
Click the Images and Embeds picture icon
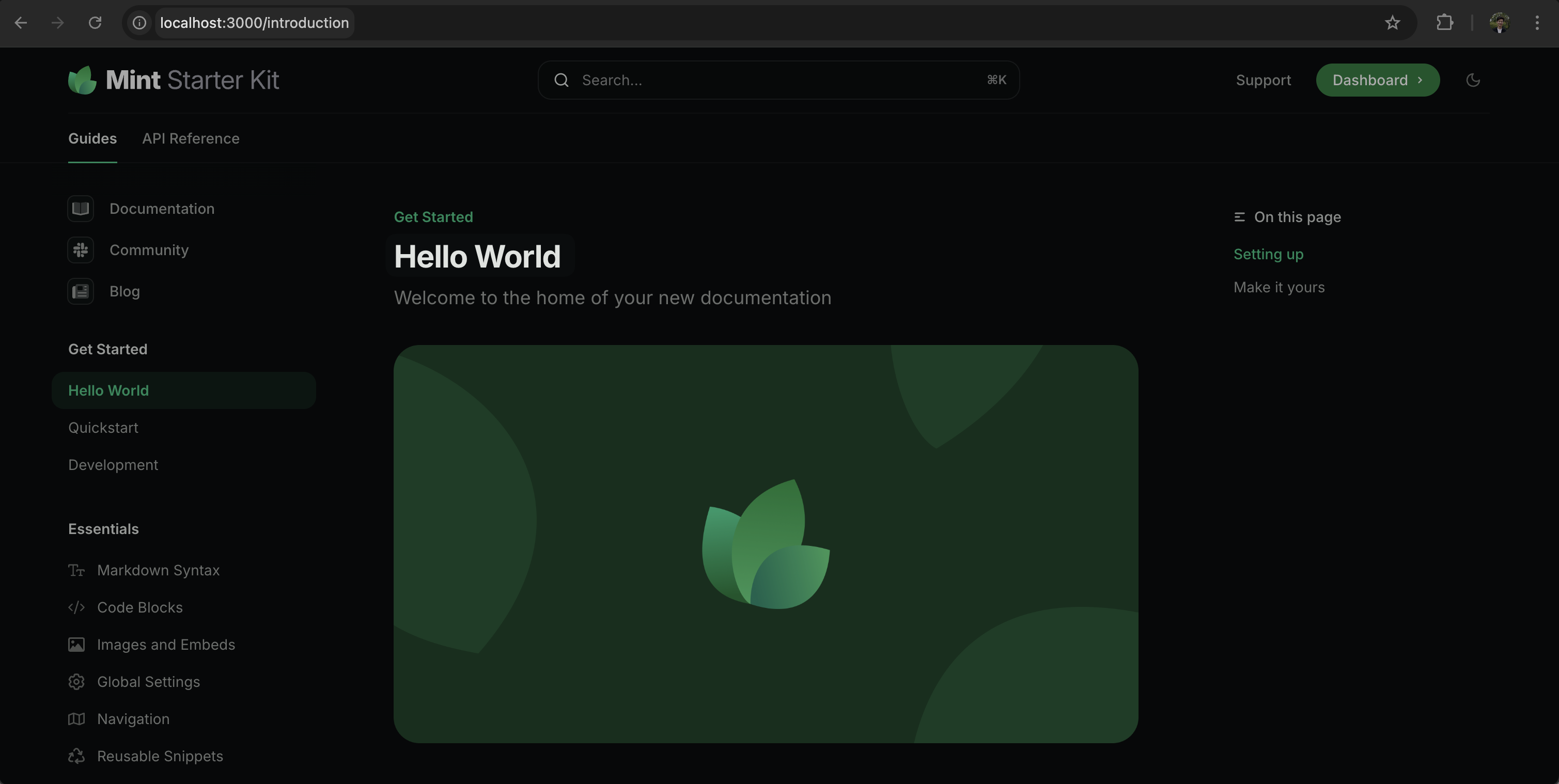76,644
